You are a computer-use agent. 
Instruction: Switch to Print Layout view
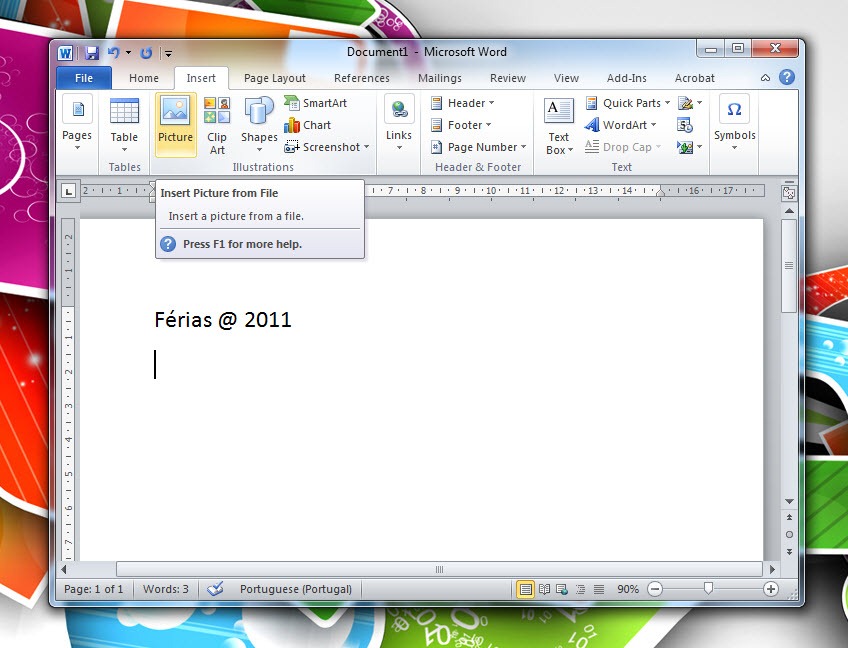[x=525, y=589]
